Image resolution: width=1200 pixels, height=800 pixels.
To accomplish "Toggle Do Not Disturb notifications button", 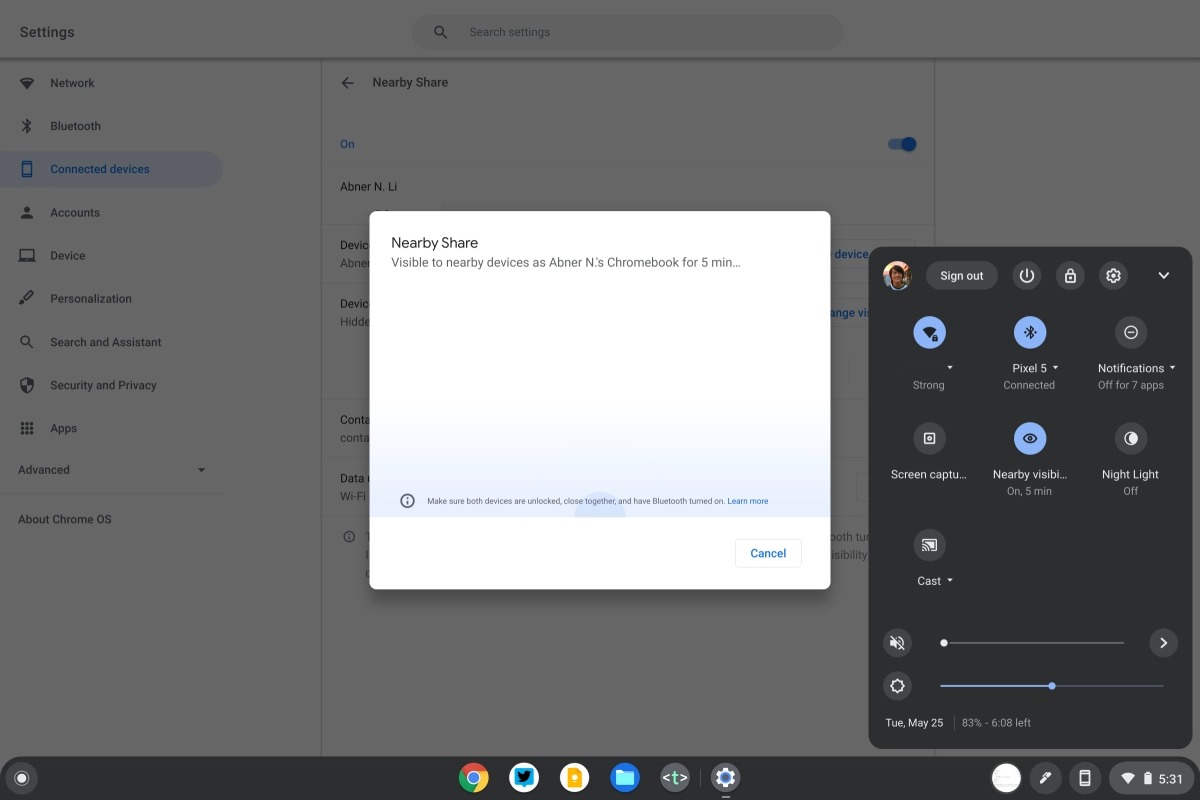I will pos(1131,332).
